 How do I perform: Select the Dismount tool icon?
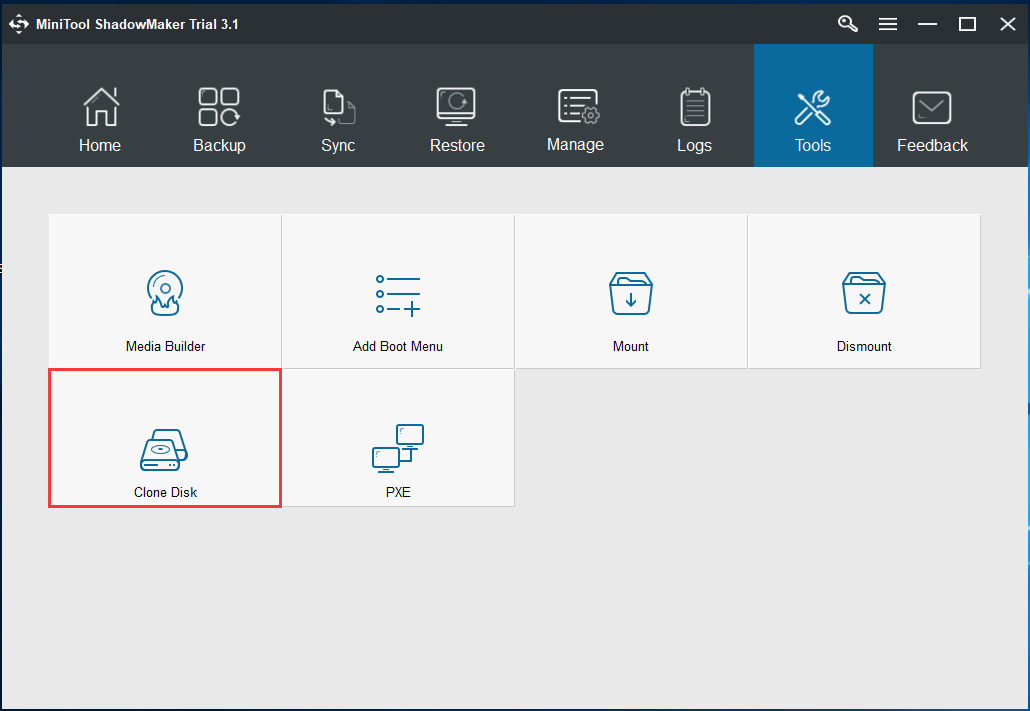[864, 292]
